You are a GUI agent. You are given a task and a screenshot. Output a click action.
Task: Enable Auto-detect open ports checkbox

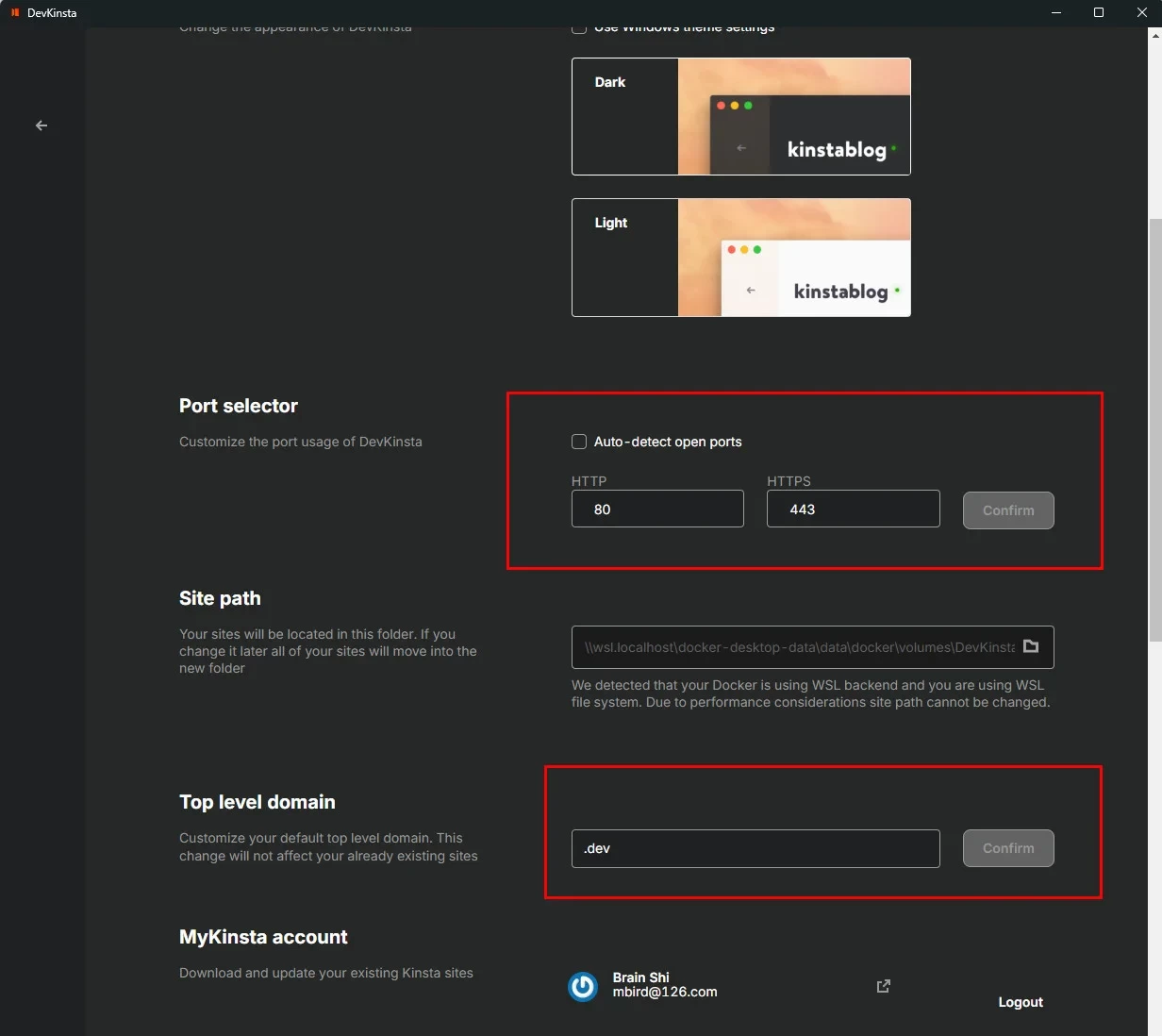pos(579,442)
